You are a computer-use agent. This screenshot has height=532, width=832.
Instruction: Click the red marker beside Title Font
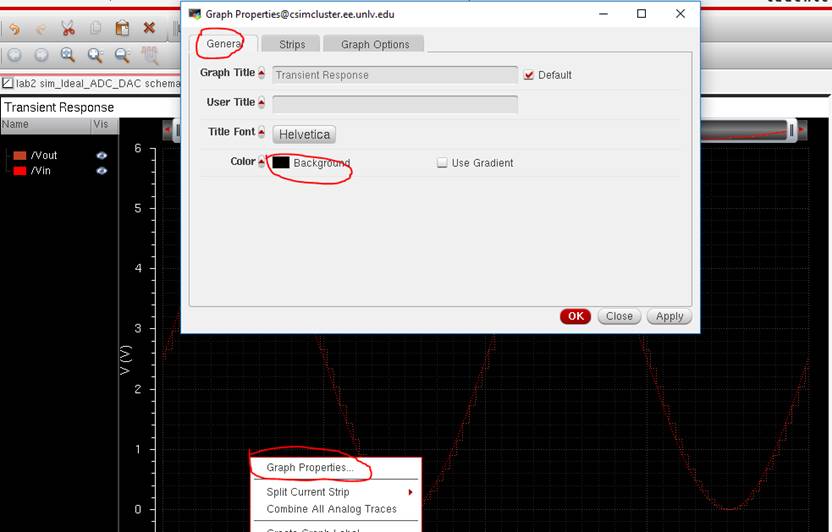tap(262, 133)
